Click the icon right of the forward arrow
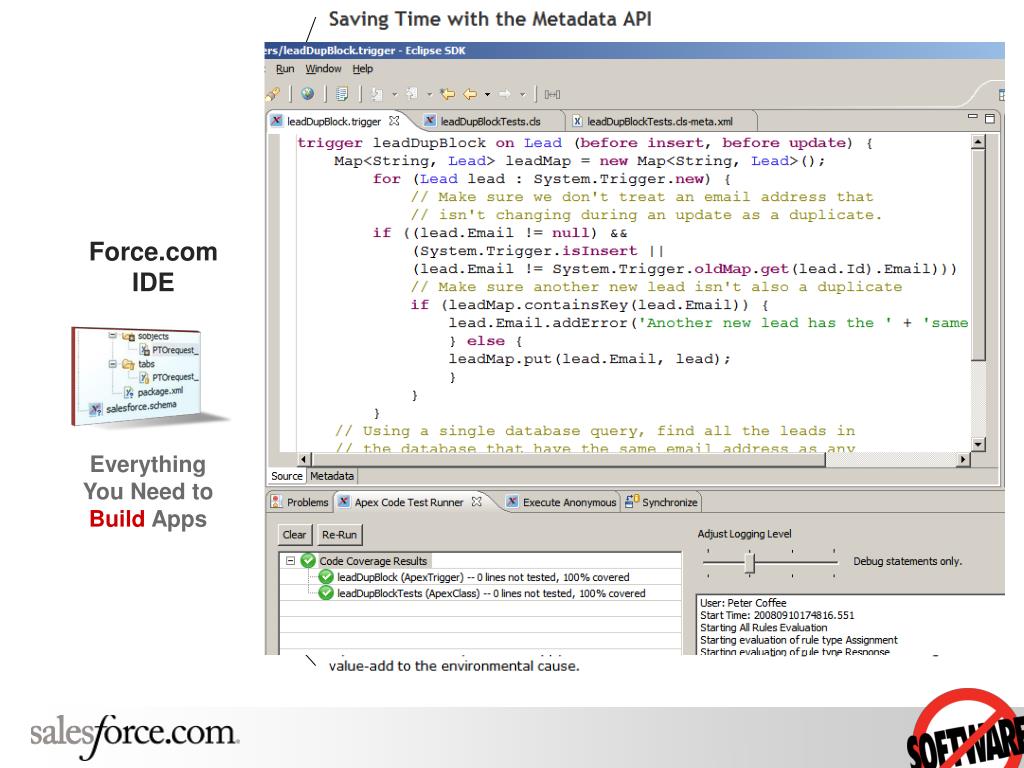1024x768 pixels. point(552,94)
